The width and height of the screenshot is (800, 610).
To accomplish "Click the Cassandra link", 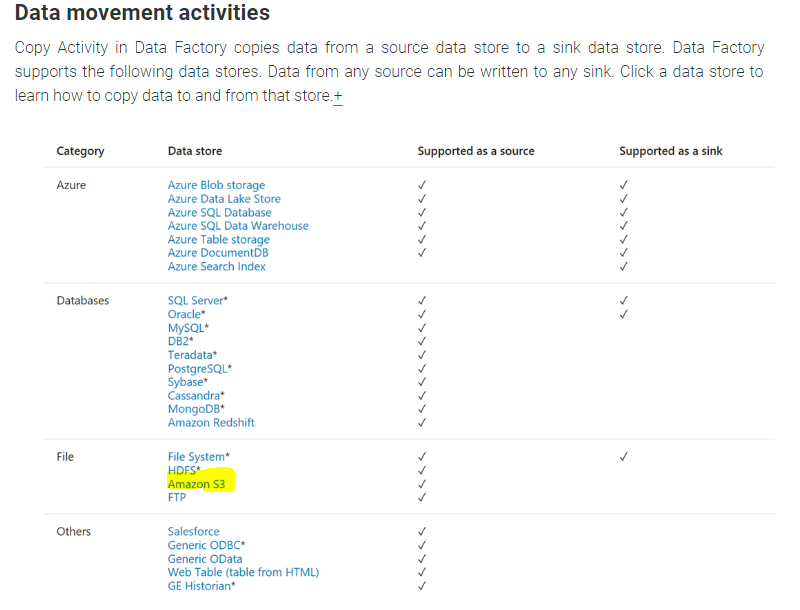I will point(196,396).
